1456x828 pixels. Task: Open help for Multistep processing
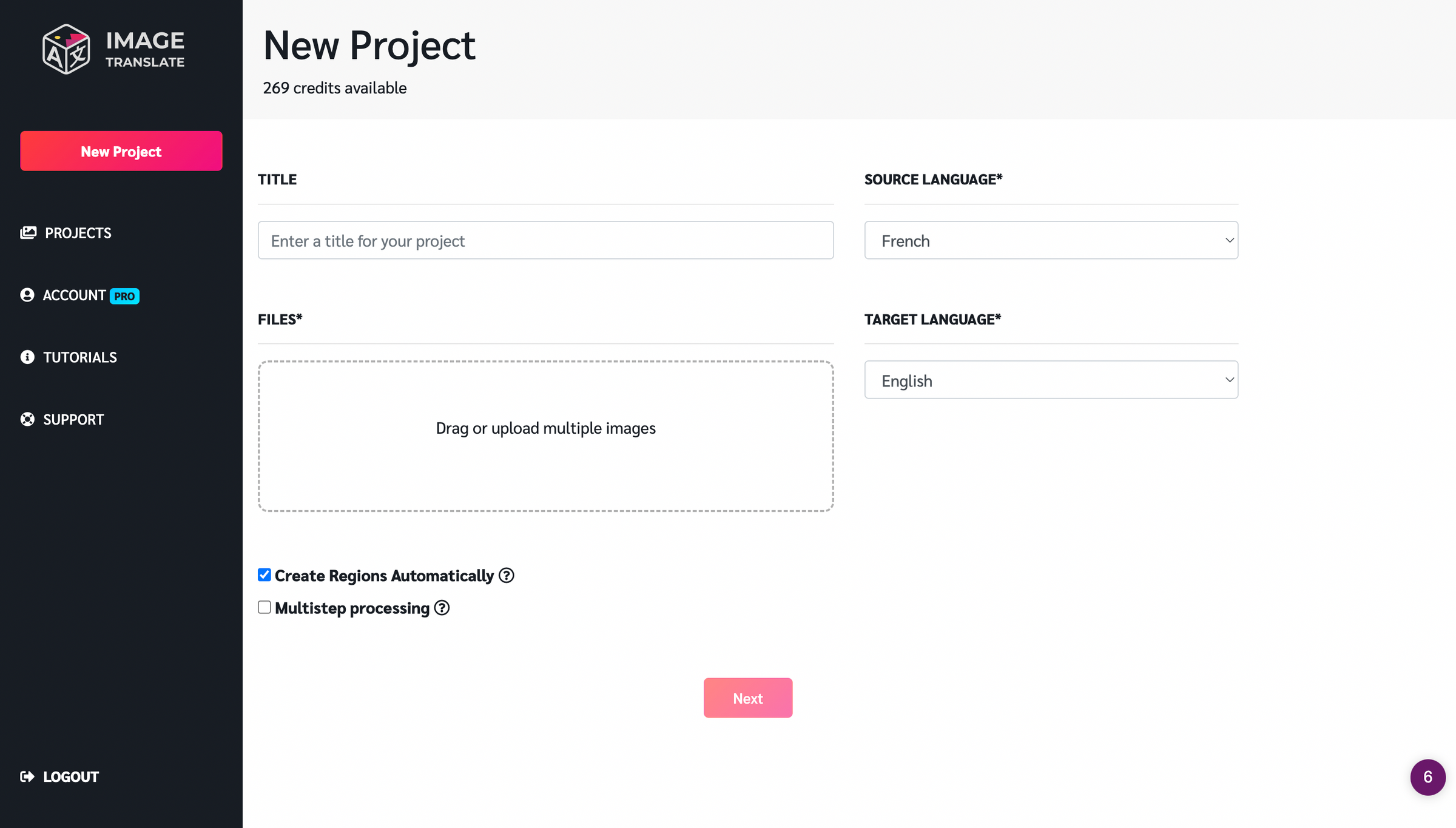(442, 607)
